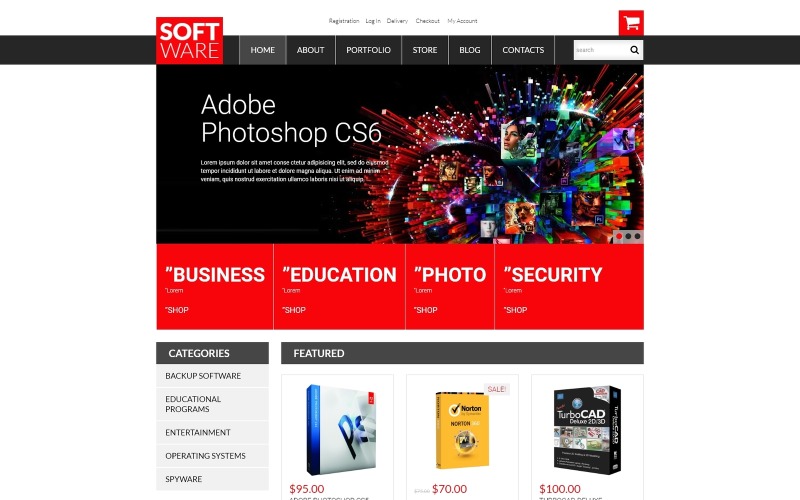
Task: Click inside the search input field
Action: tap(601, 50)
